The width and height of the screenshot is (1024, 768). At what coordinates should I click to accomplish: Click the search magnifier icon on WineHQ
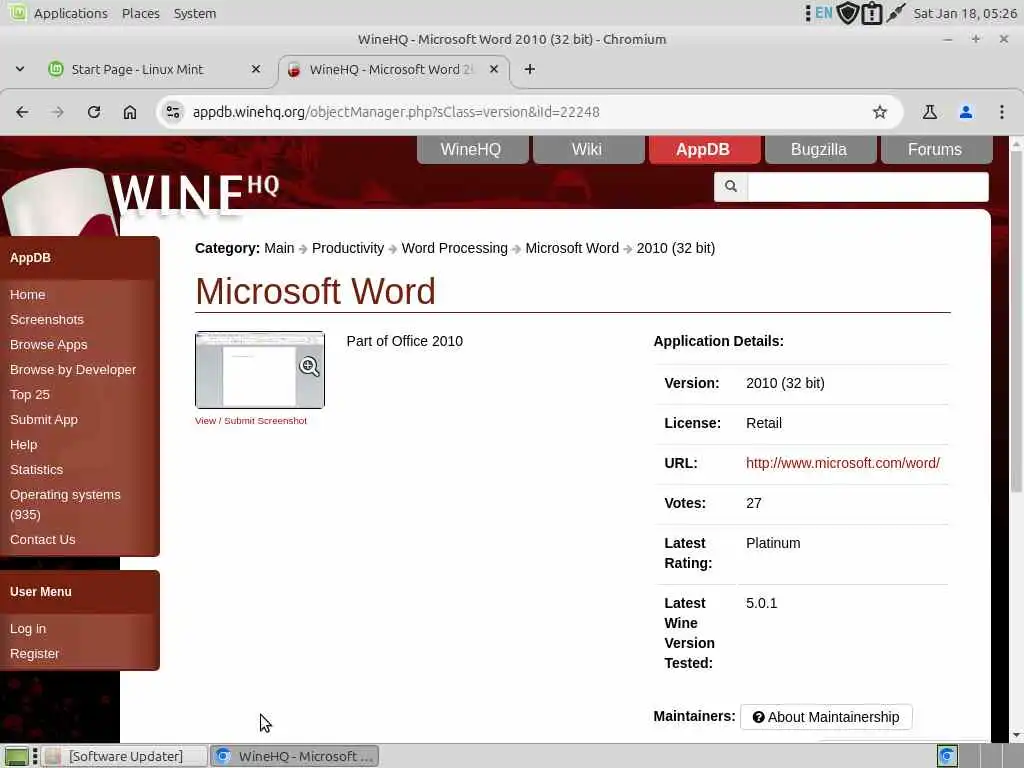click(731, 187)
